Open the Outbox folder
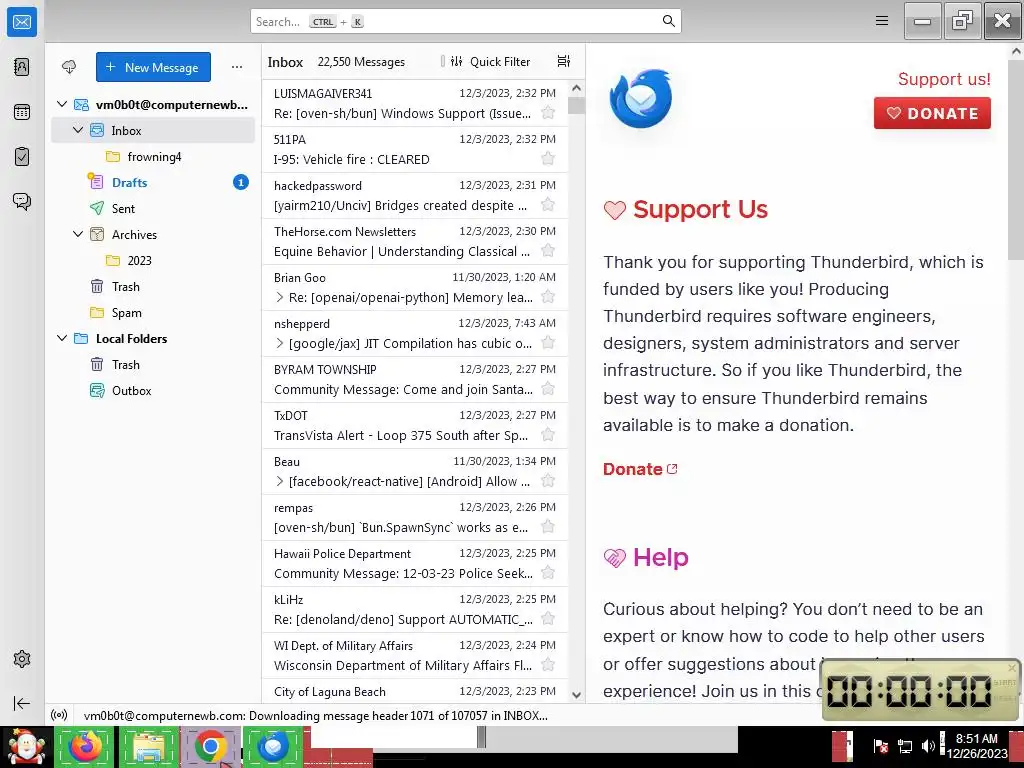The width and height of the screenshot is (1024, 768). click(153, 391)
